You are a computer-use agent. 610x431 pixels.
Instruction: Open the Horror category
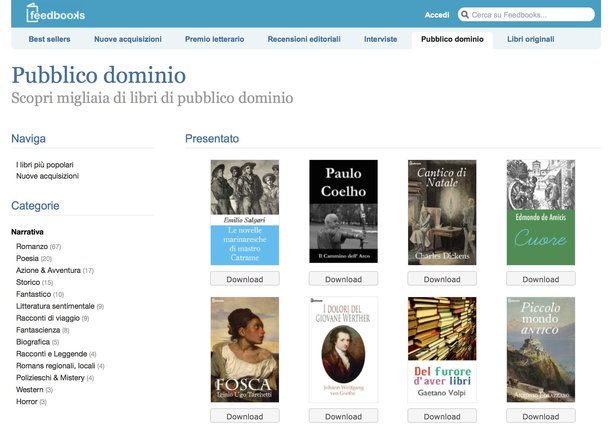[27, 402]
